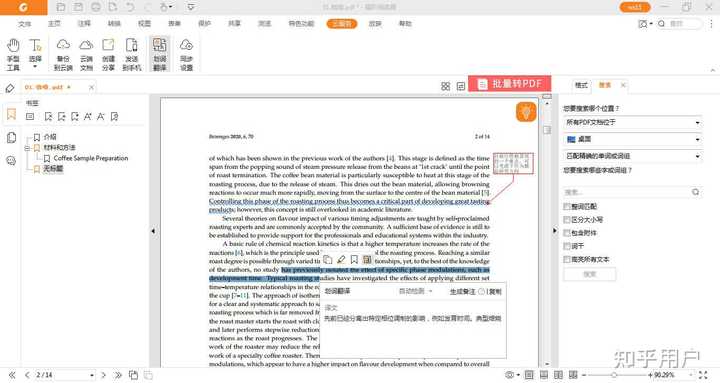Go to the next page
Image resolution: width=720 pixels, height=383 pixels.
tap(103, 375)
